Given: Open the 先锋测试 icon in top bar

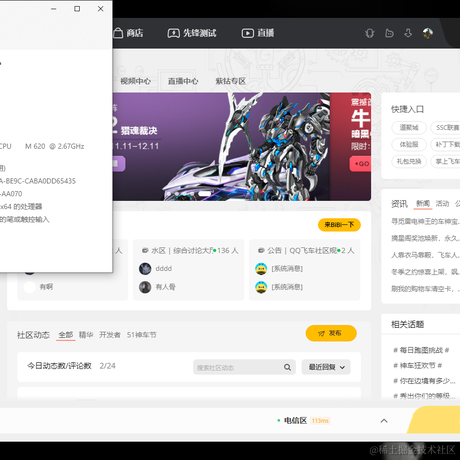Looking at the screenshot, I should pyautogui.click(x=173, y=33).
